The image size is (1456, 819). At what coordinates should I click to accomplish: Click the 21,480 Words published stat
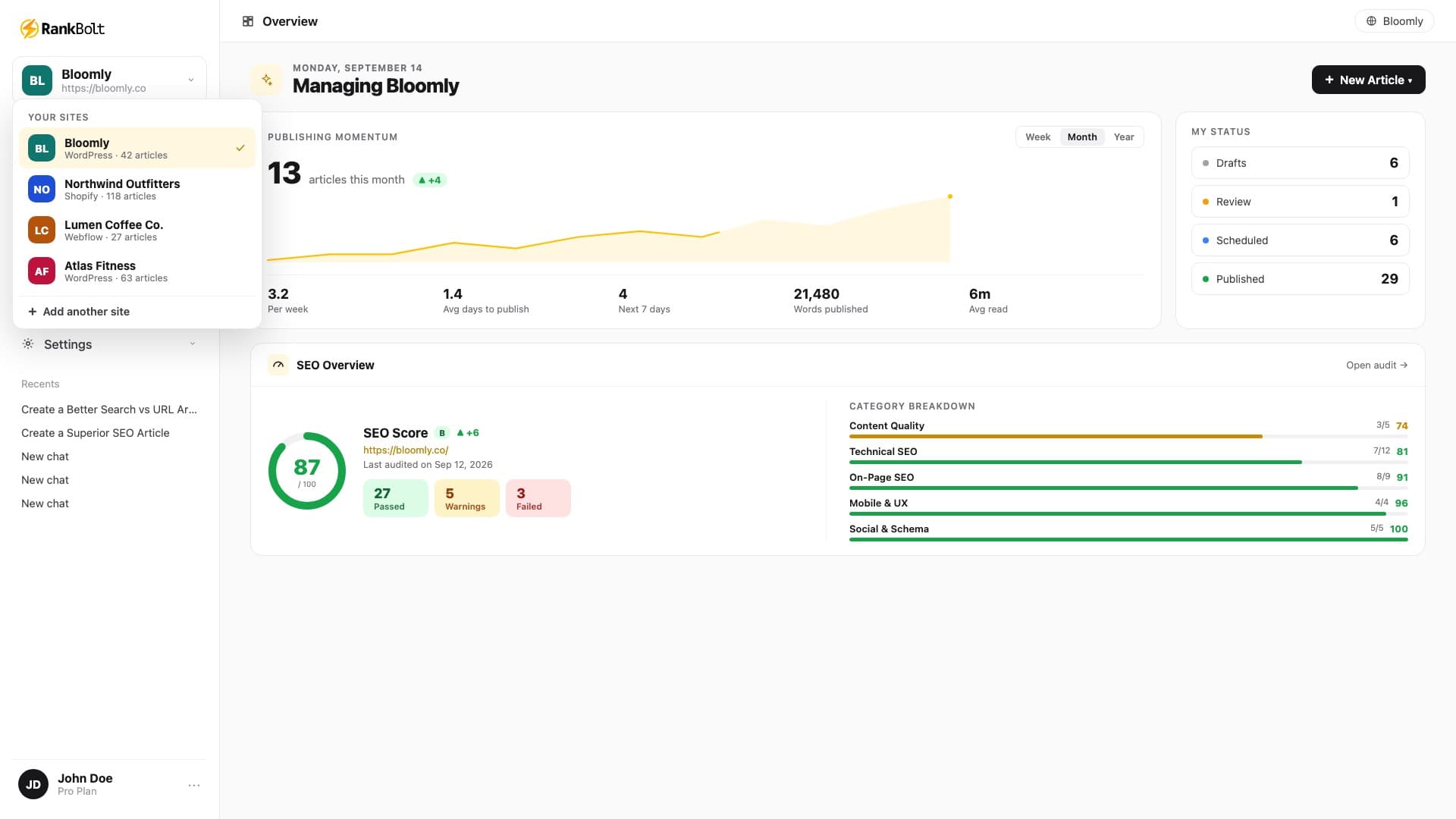pyautogui.click(x=830, y=300)
